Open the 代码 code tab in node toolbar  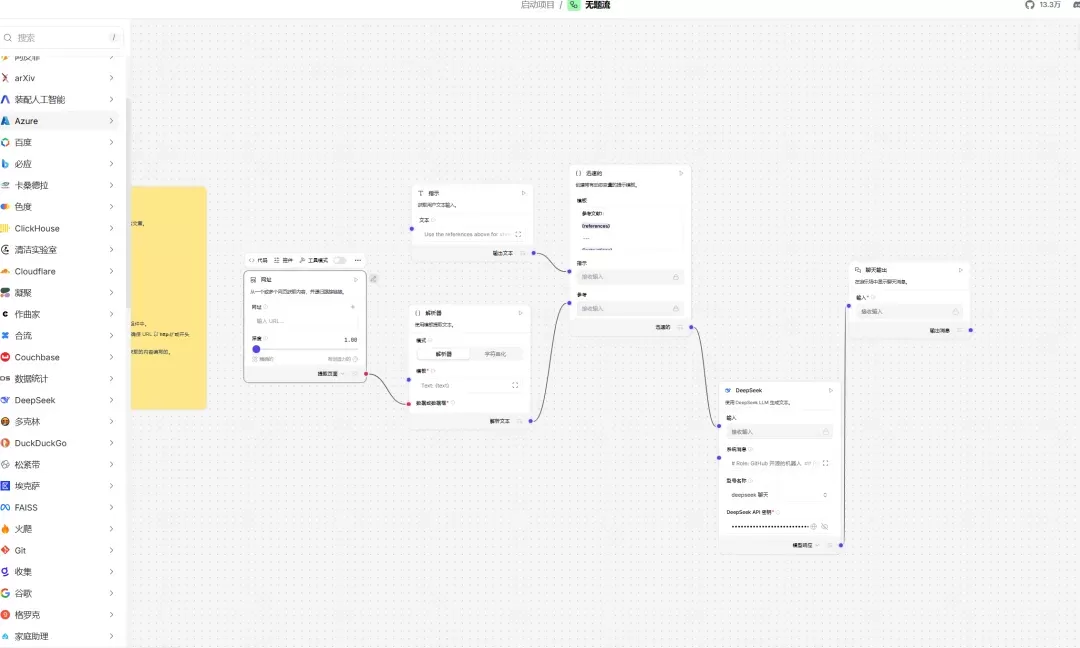(x=258, y=260)
